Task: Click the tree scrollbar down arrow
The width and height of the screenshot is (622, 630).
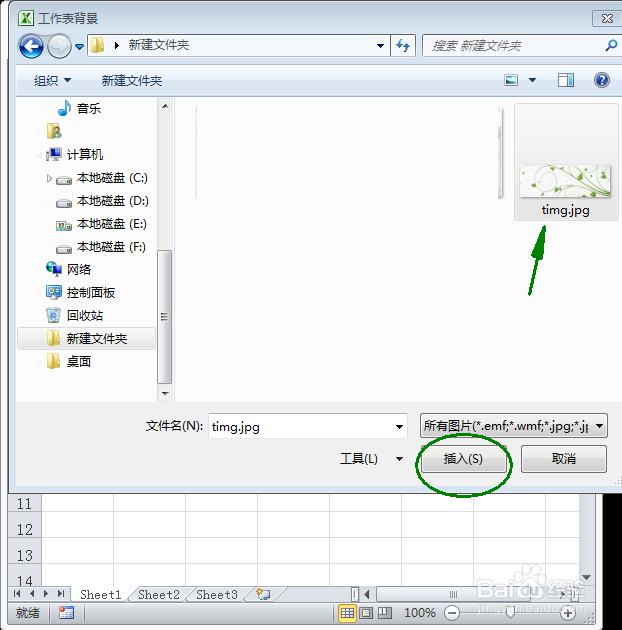Action: pyautogui.click(x=165, y=393)
